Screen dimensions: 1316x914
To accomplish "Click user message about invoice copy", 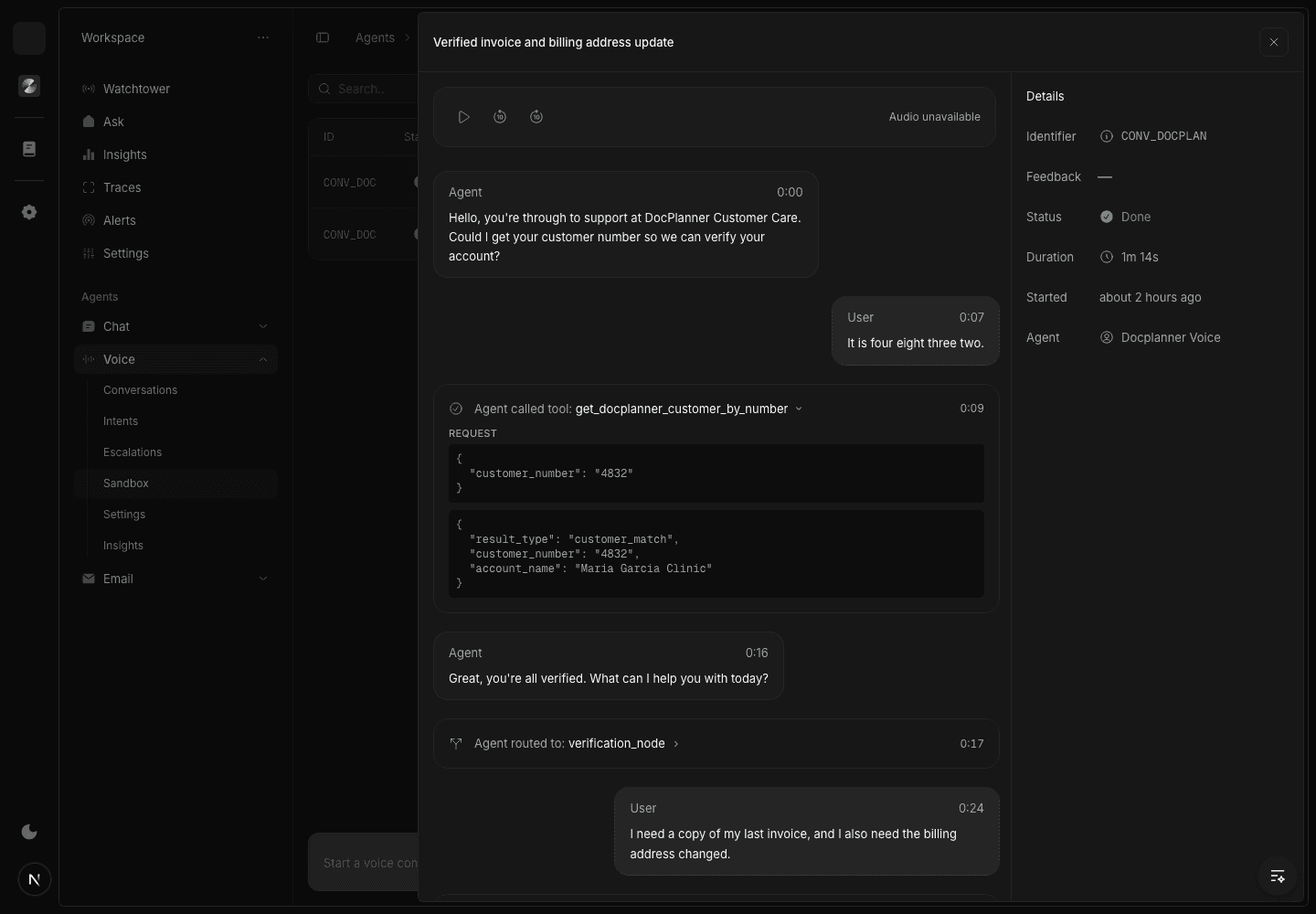I will tap(807, 832).
